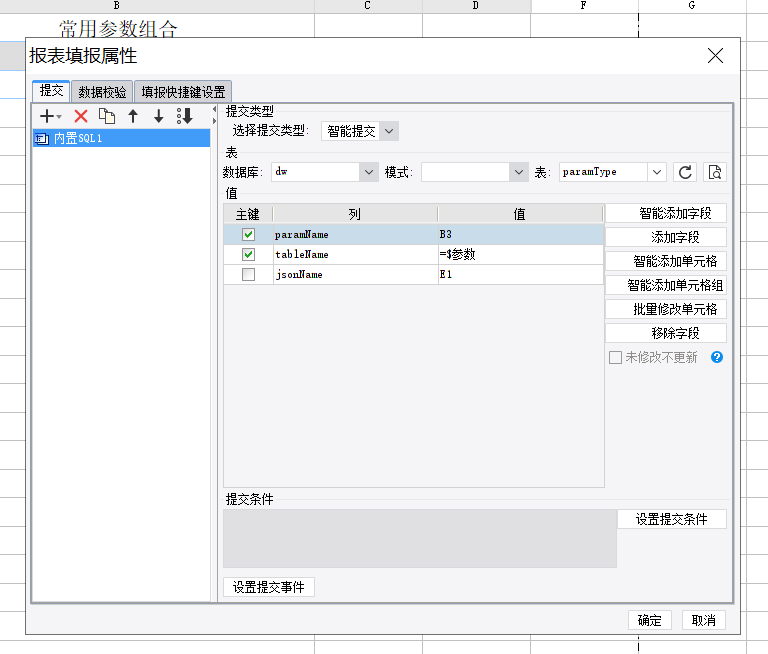
Task: Open the 表 paramType dropdown
Action: [x=613, y=172]
